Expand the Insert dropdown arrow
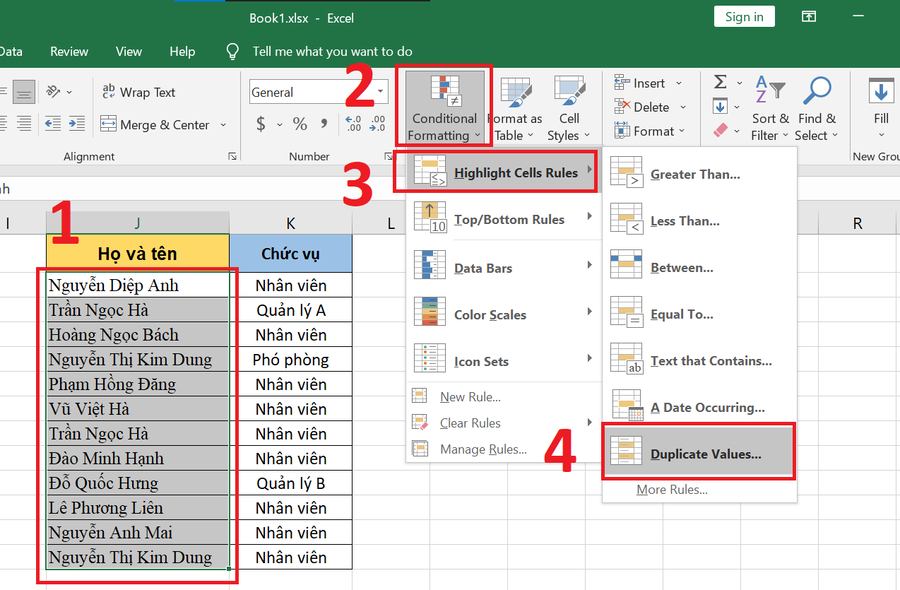900x590 pixels. [x=678, y=83]
